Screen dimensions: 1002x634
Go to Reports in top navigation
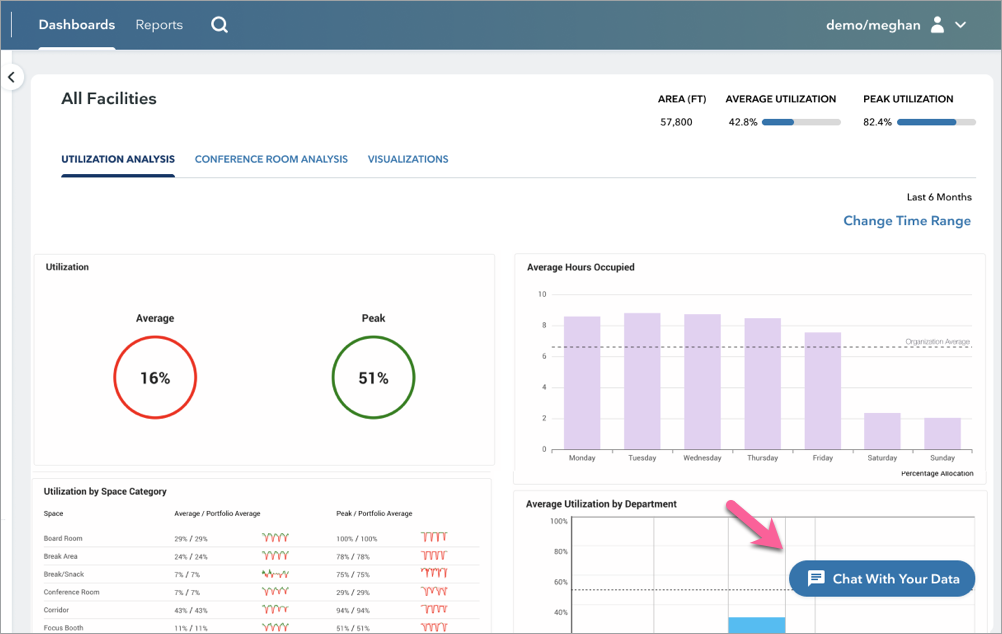159,25
